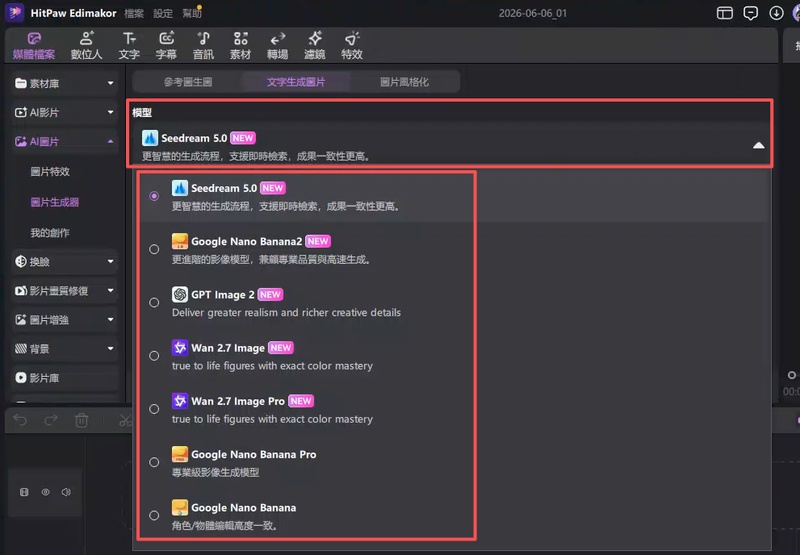Screen dimensions: 800x555
Task: Open the 數位人 digital human tool
Action: (x=86, y=45)
